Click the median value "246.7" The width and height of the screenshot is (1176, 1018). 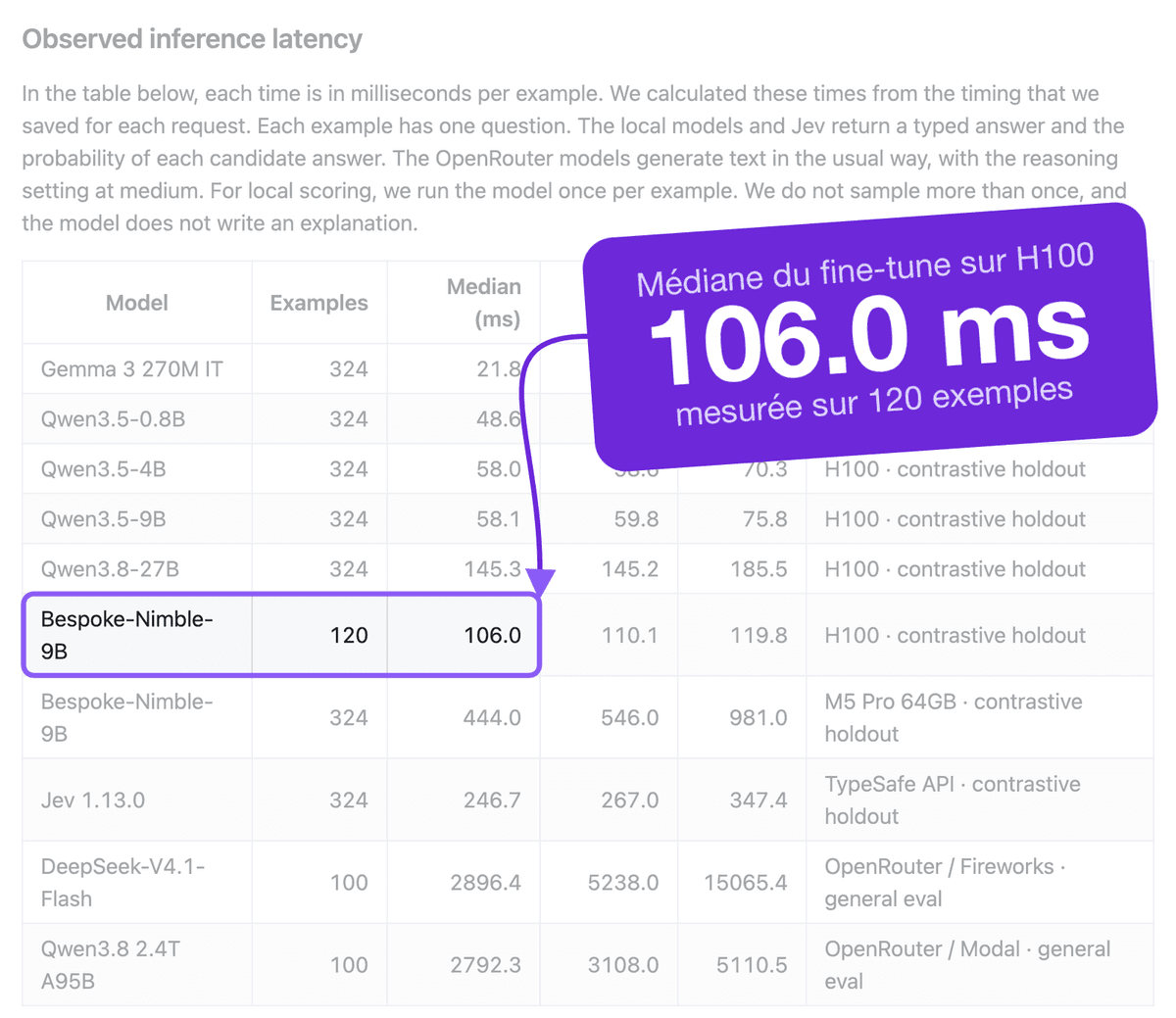point(493,800)
